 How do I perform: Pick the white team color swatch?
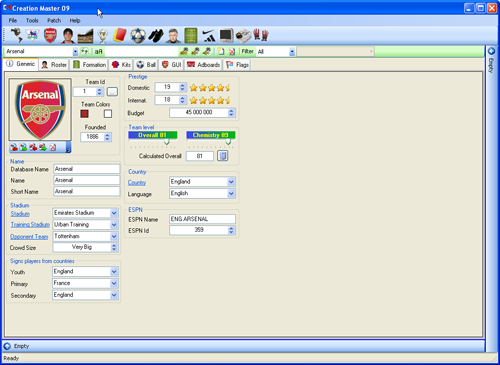click(108, 114)
